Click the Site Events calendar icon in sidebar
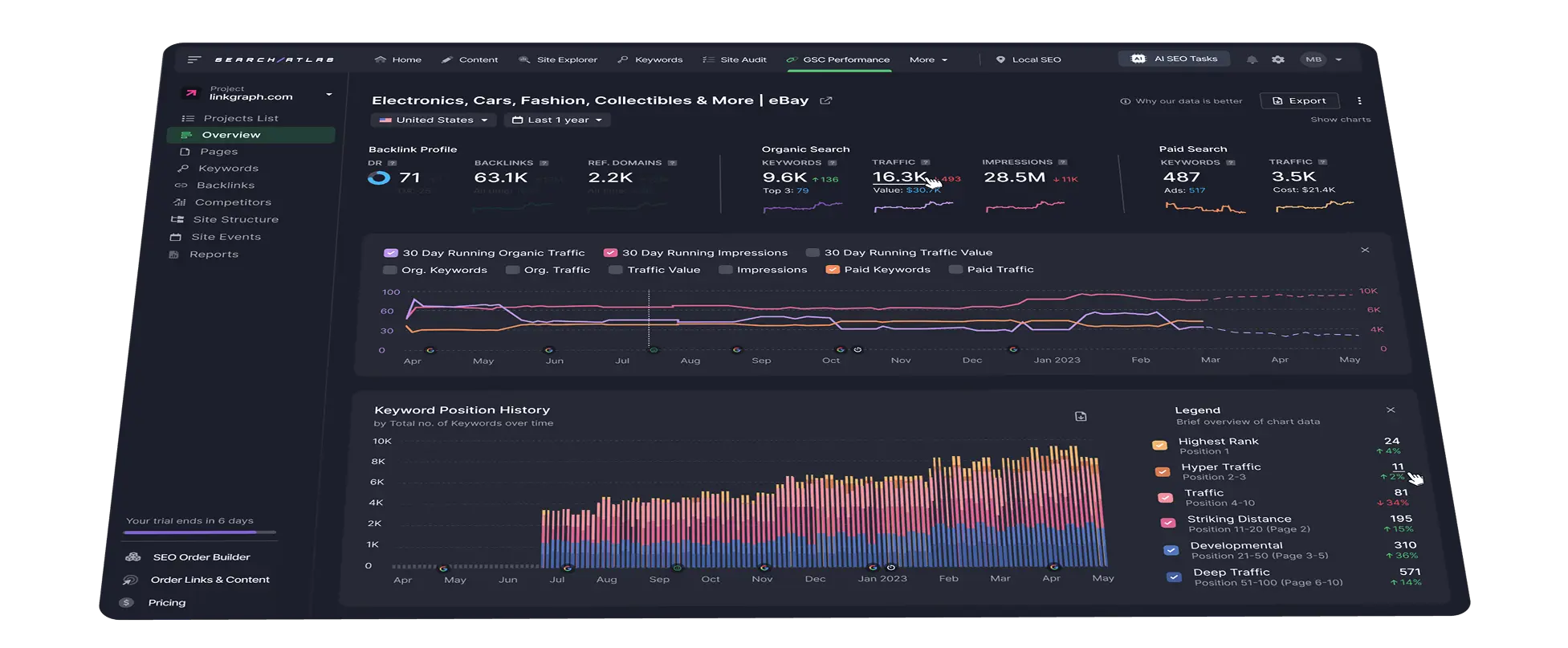The height and width of the screenshot is (648, 1568). [x=176, y=237]
